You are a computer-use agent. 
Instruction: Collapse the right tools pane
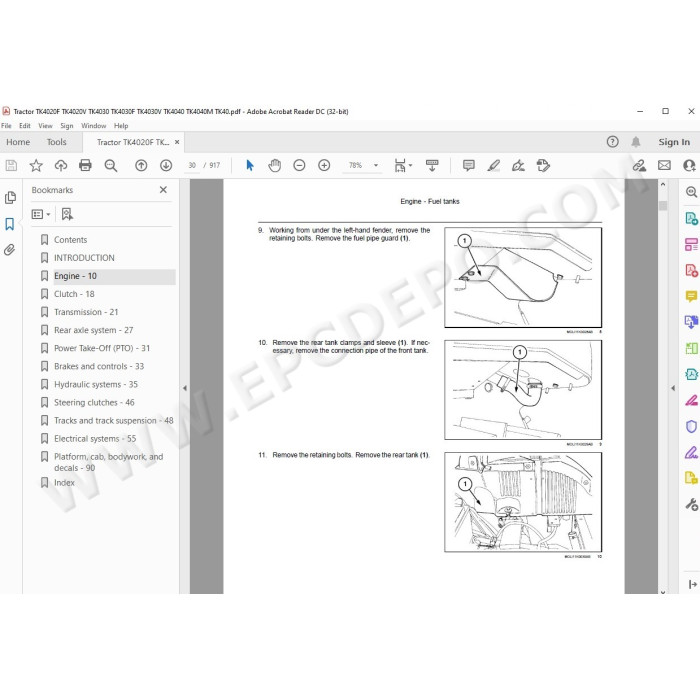tap(673, 388)
